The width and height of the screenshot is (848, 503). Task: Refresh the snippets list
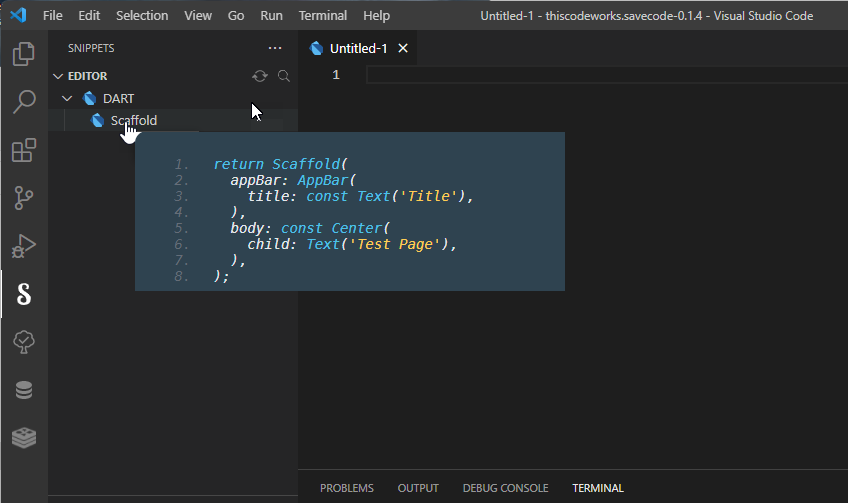[x=260, y=76]
